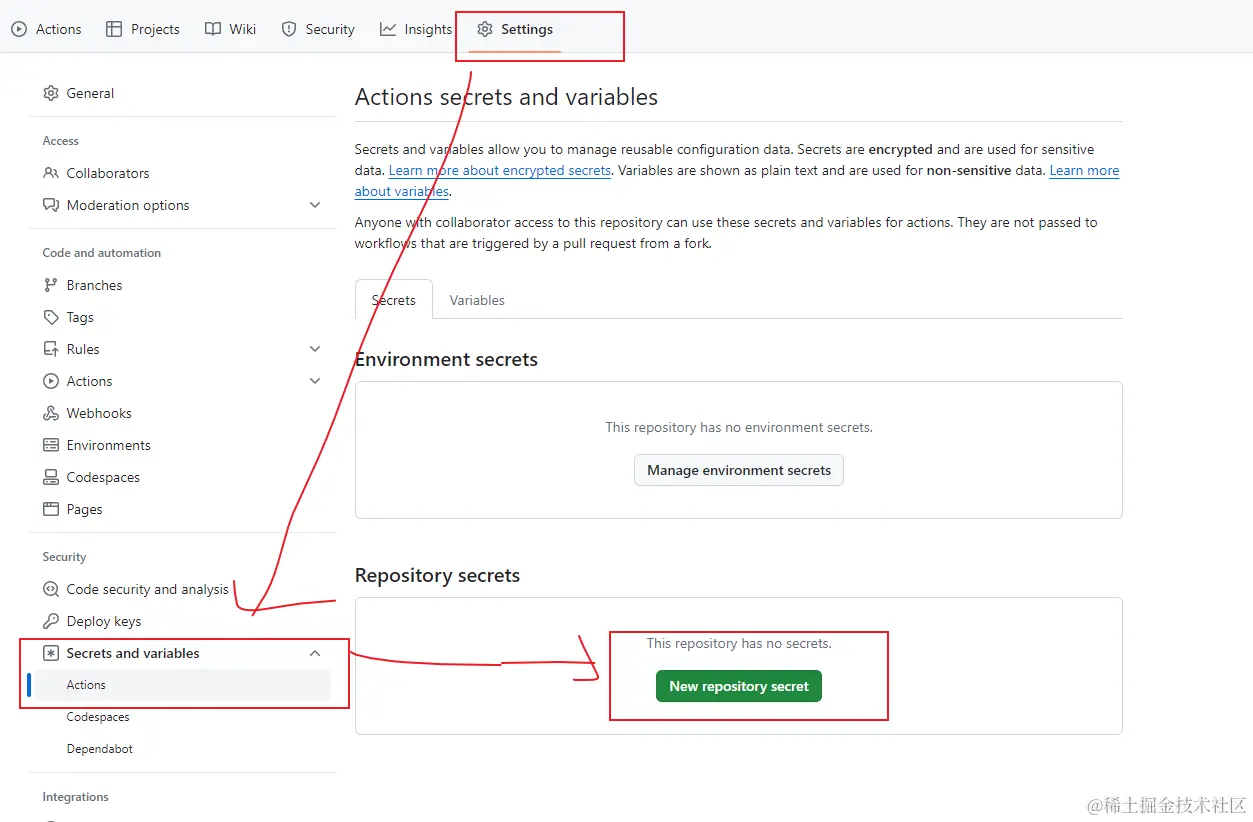The image size is (1253, 822).
Task: Collapse the Secrets and variables chevron
Action: (315, 653)
